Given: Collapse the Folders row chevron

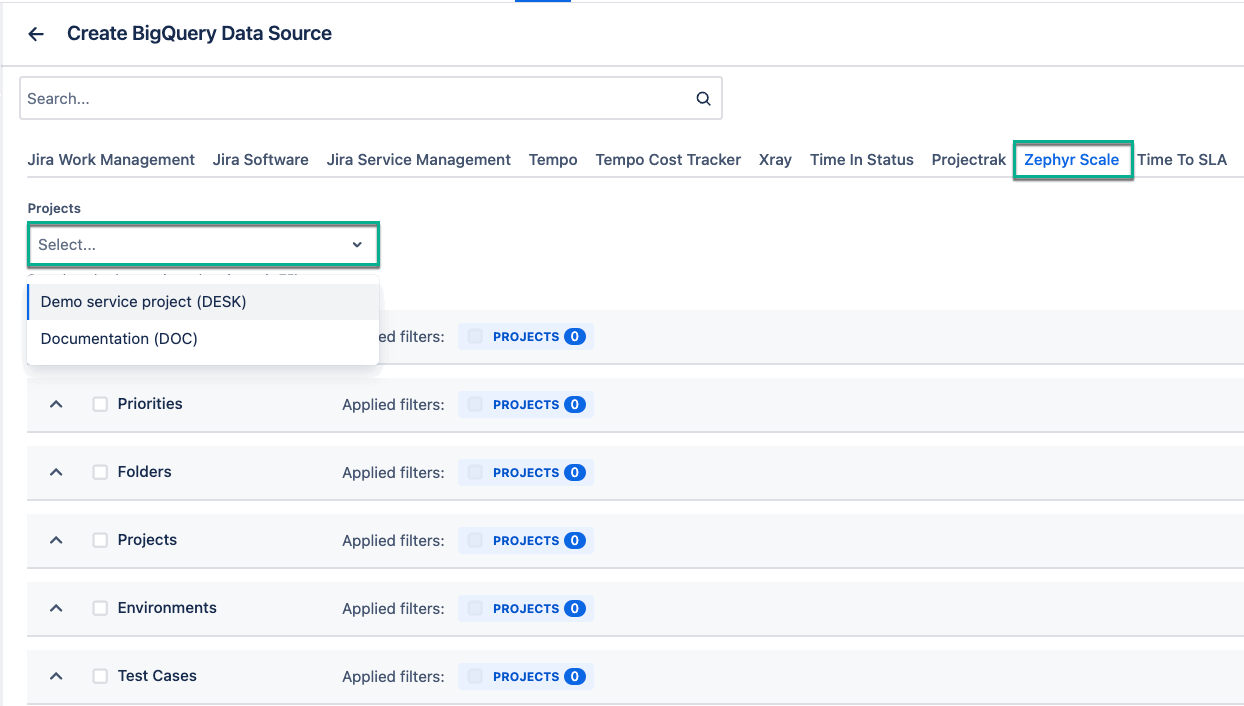Looking at the screenshot, I should coord(57,472).
